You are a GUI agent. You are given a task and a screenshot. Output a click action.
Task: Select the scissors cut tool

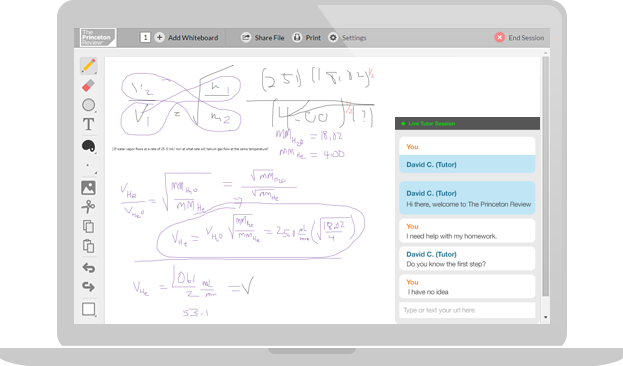tap(88, 207)
